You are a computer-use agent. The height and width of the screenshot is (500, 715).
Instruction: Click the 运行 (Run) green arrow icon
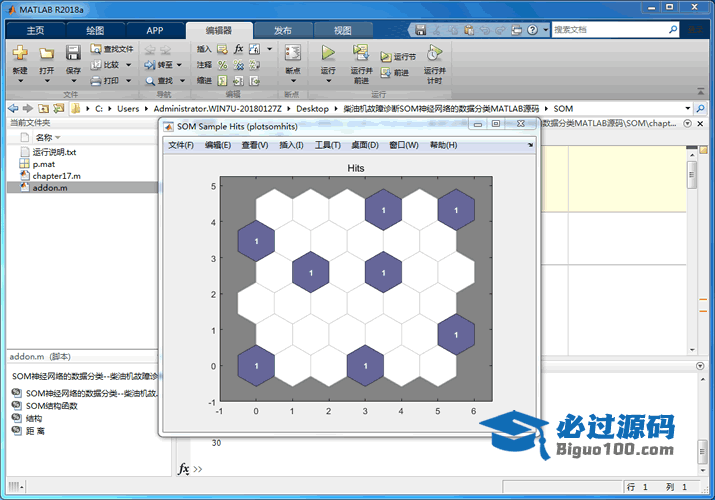[x=328, y=53]
